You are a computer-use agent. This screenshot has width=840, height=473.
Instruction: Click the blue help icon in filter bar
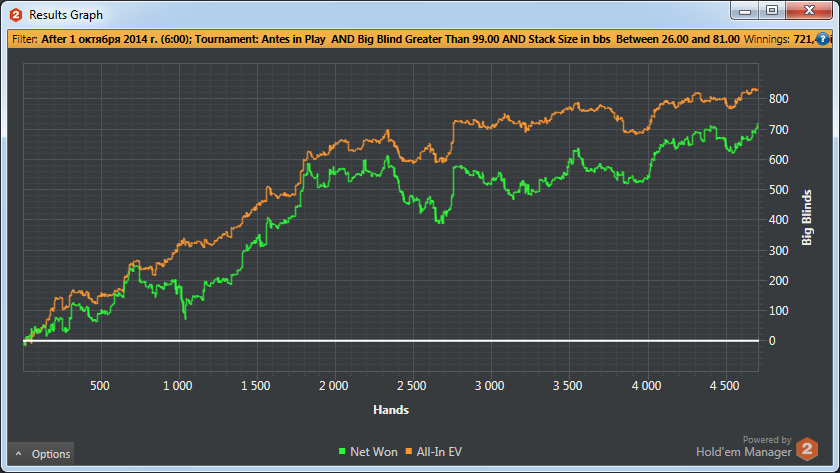(x=823, y=40)
